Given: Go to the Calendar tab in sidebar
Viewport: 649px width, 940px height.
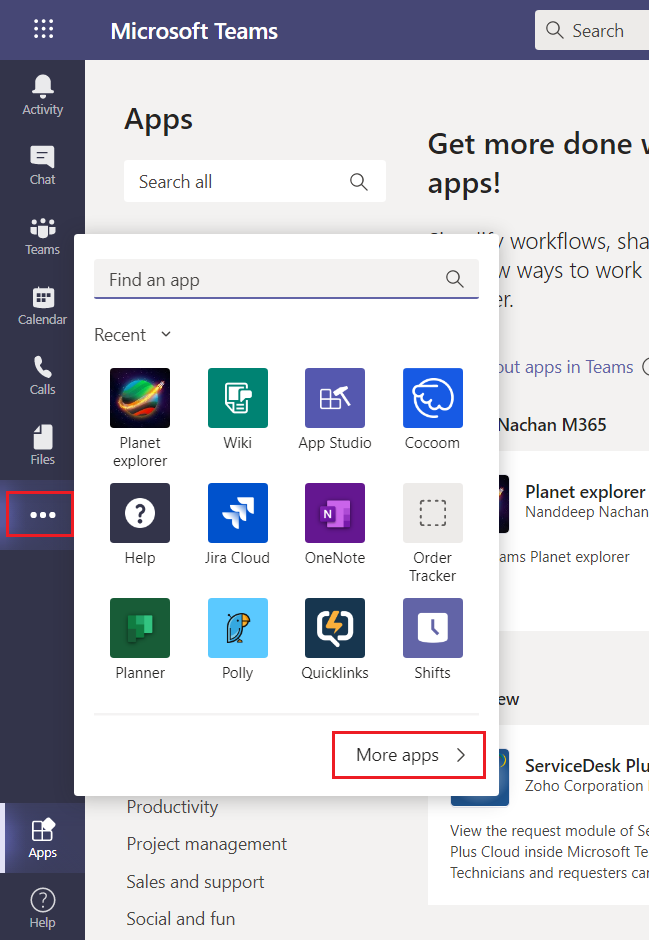Looking at the screenshot, I should [42, 306].
